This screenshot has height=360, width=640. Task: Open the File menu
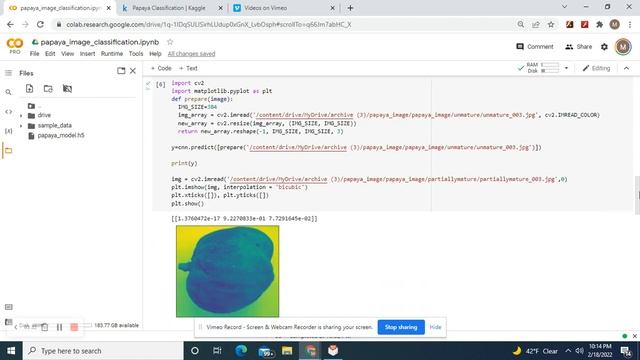click(34, 54)
